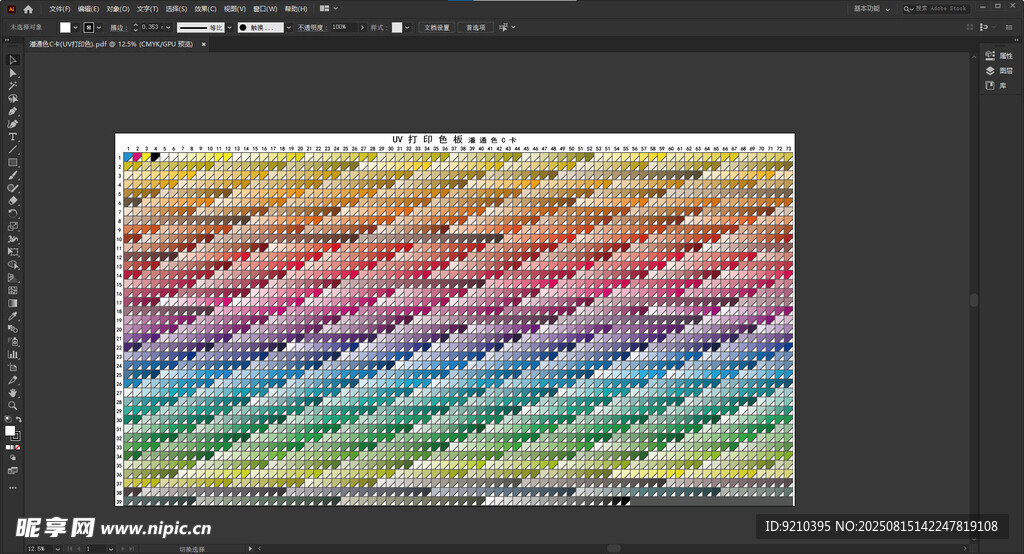Open the 效果(C) menu

click(205, 9)
